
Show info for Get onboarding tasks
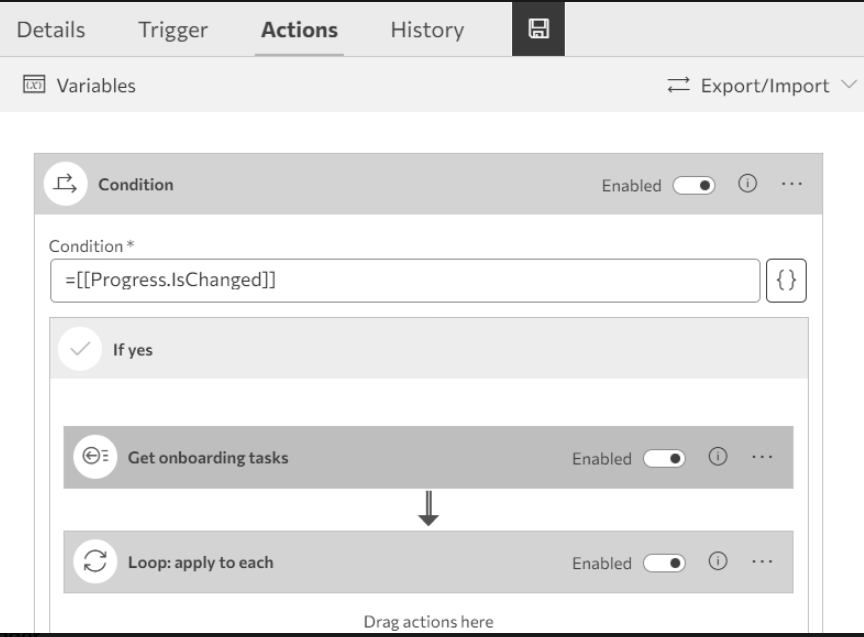(x=717, y=457)
